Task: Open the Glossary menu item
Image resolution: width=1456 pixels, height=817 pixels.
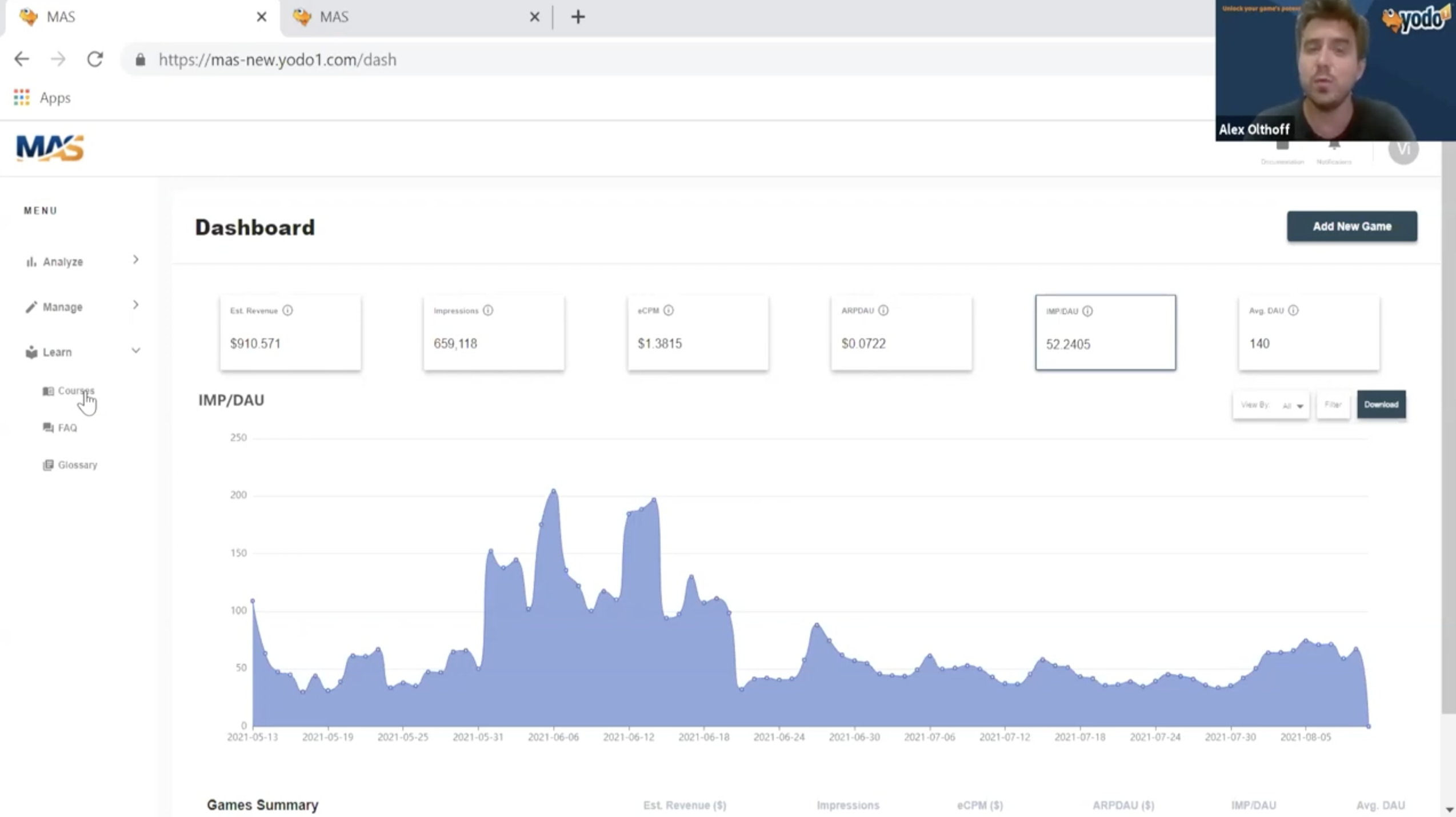Action: coord(77,465)
